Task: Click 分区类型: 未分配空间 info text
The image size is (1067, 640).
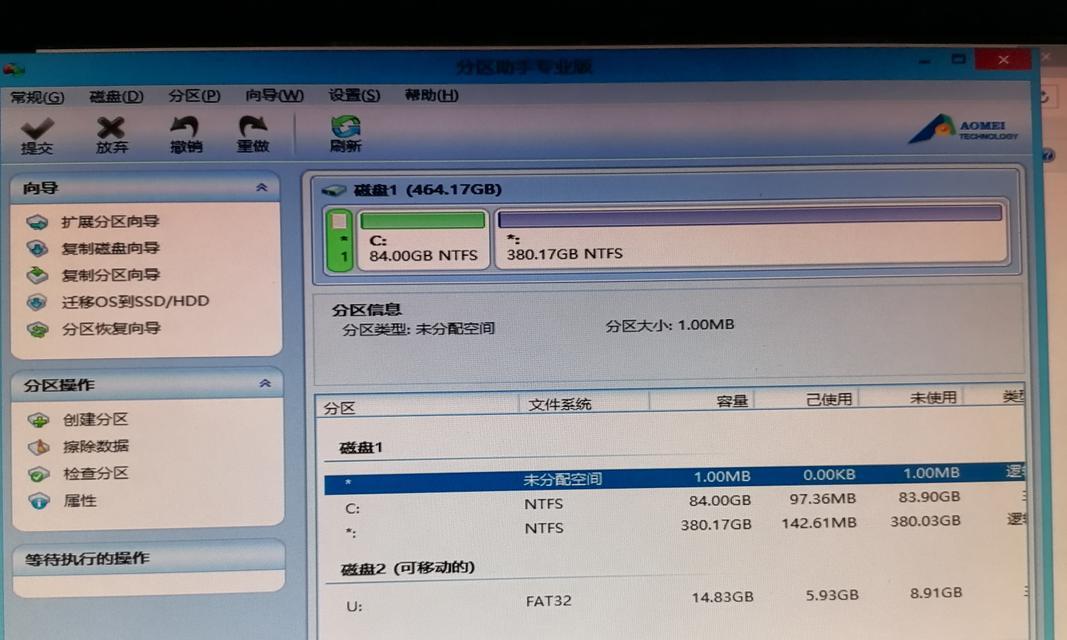Action: coord(418,329)
